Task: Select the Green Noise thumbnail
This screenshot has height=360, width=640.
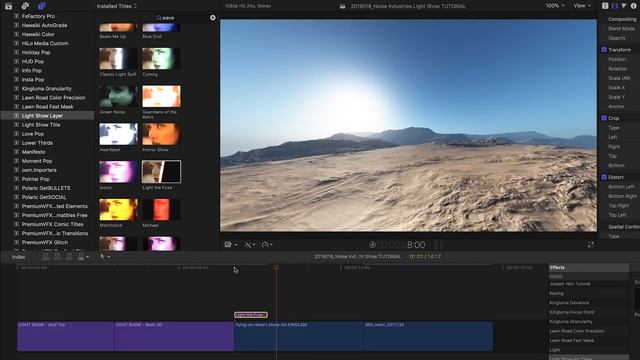Action: [118, 96]
